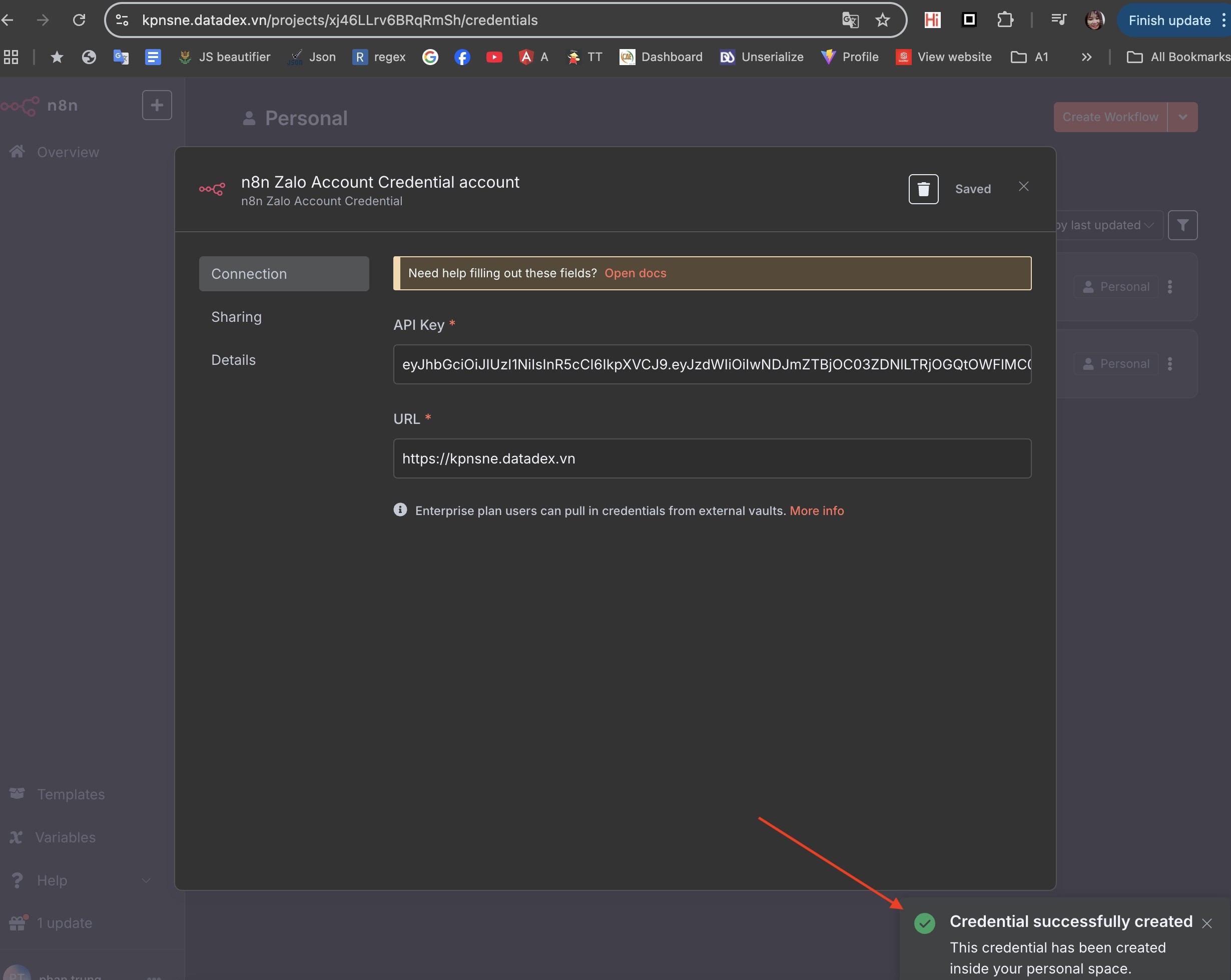The width and height of the screenshot is (1231, 980).
Task: Open the Dashboard bookmark
Action: coord(661,57)
